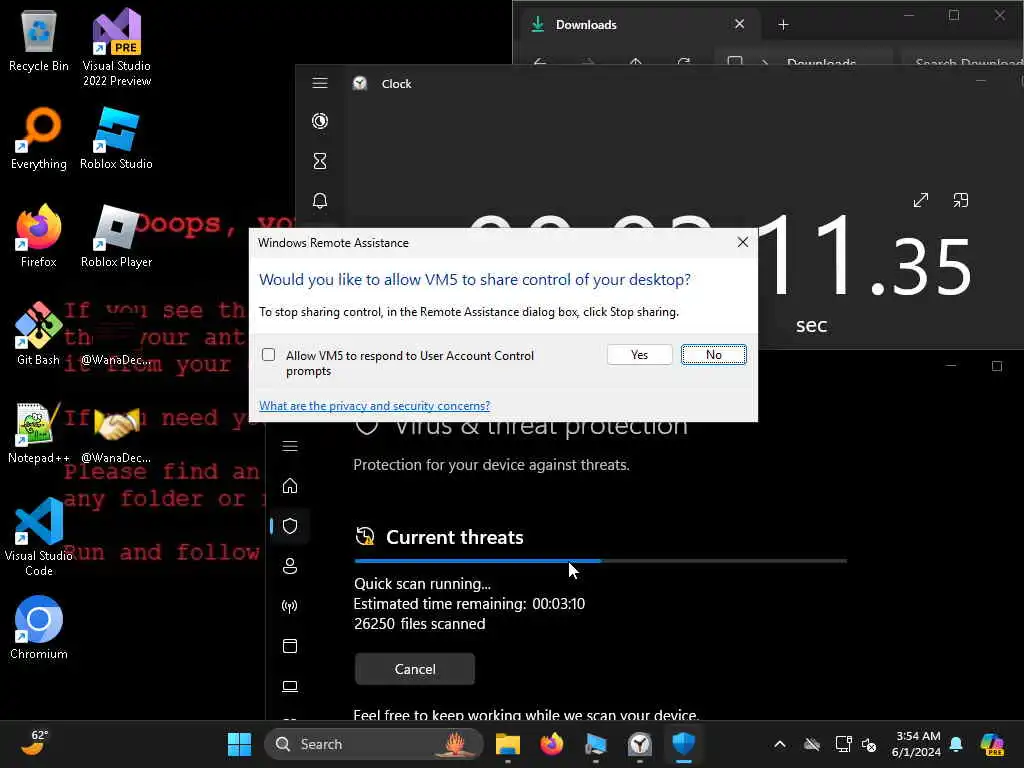Click the quick scan progress bar
Image resolution: width=1024 pixels, height=768 pixels.
pyautogui.click(x=601, y=560)
